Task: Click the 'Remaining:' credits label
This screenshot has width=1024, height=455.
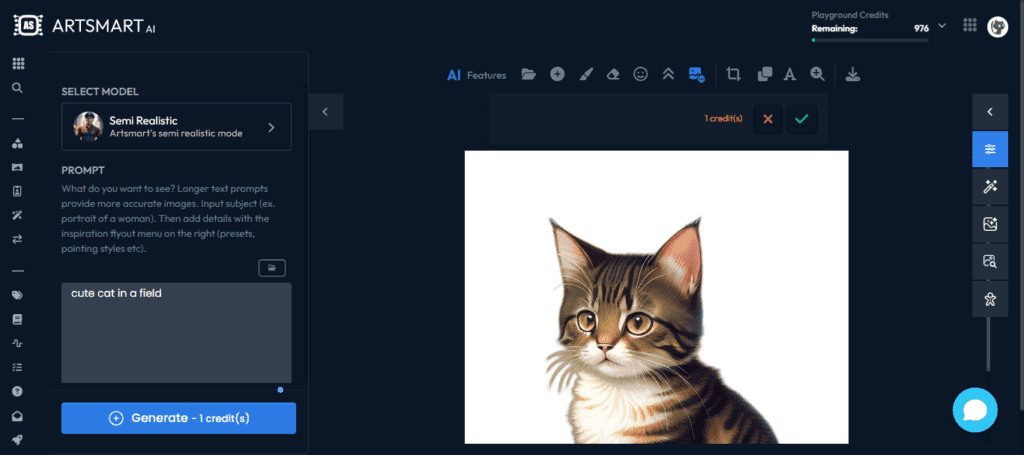Action: click(835, 28)
